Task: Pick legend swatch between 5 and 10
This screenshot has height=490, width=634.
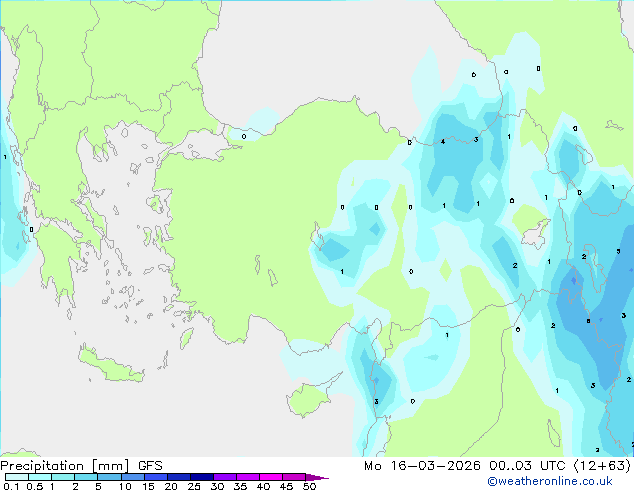Action: pos(109,477)
